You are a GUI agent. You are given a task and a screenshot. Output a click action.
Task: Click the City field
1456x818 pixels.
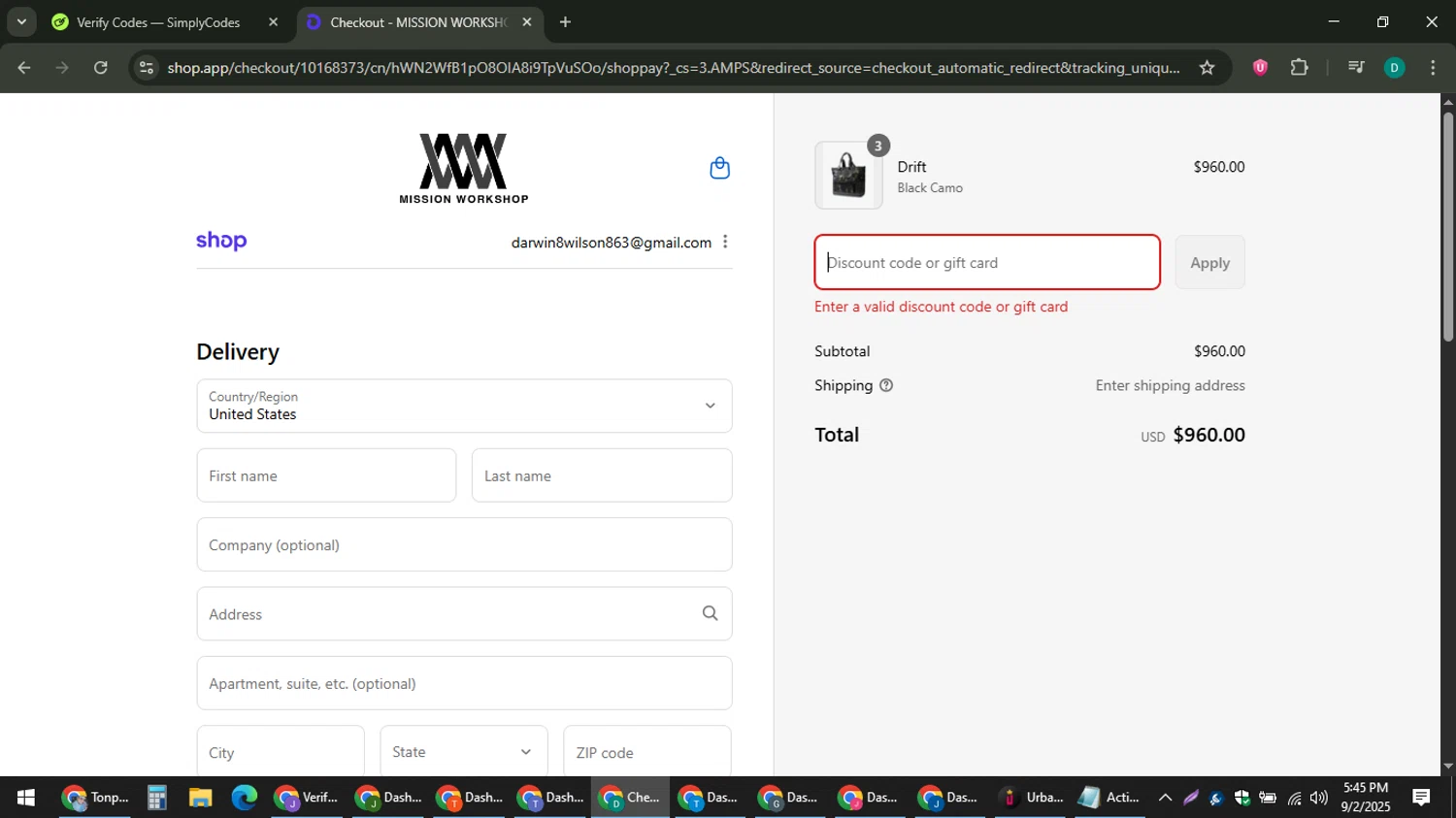281,751
